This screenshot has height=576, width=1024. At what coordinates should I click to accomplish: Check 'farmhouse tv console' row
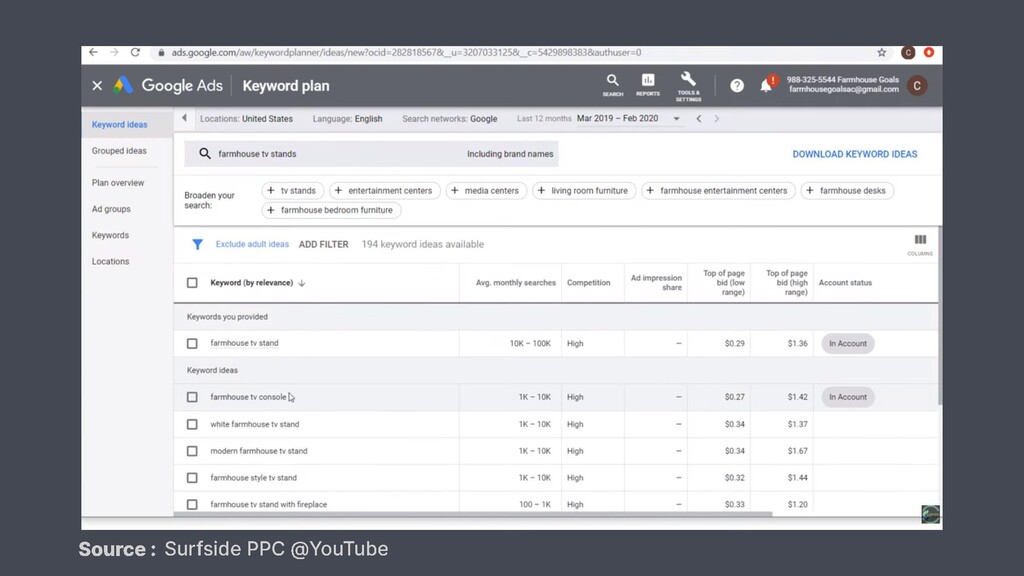[192, 397]
